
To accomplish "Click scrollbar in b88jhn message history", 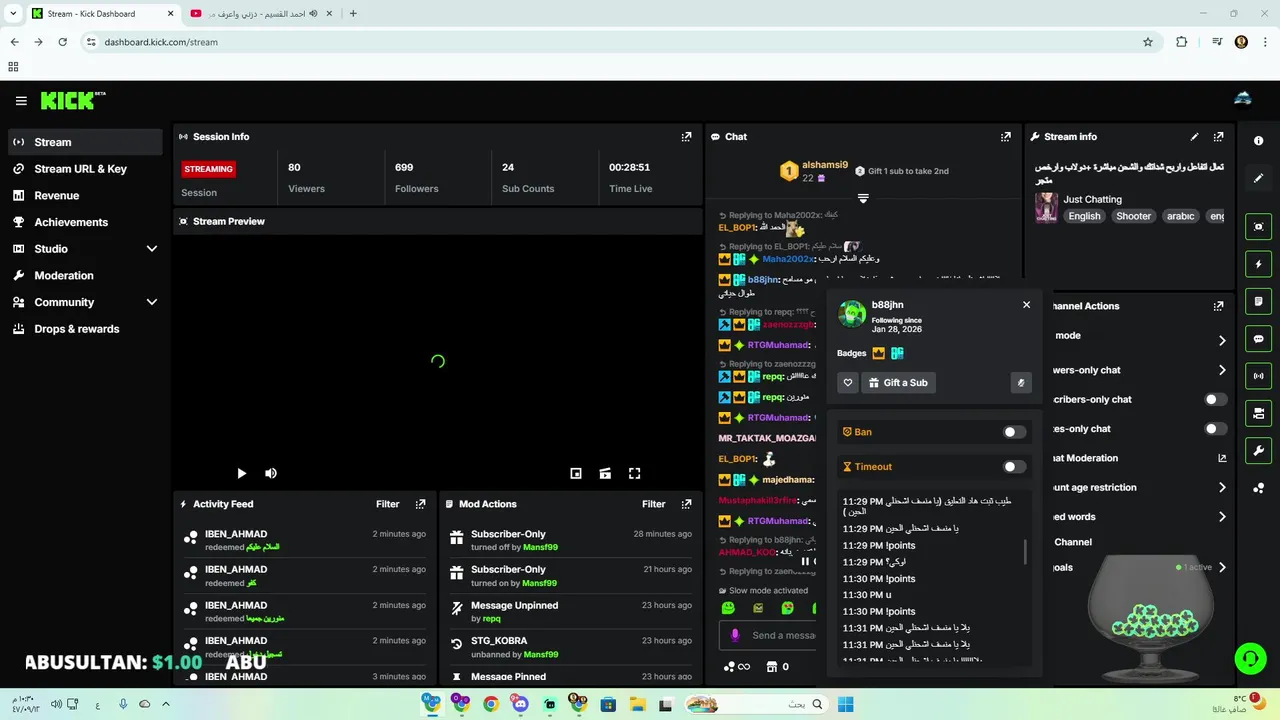I will (x=1025, y=552).
